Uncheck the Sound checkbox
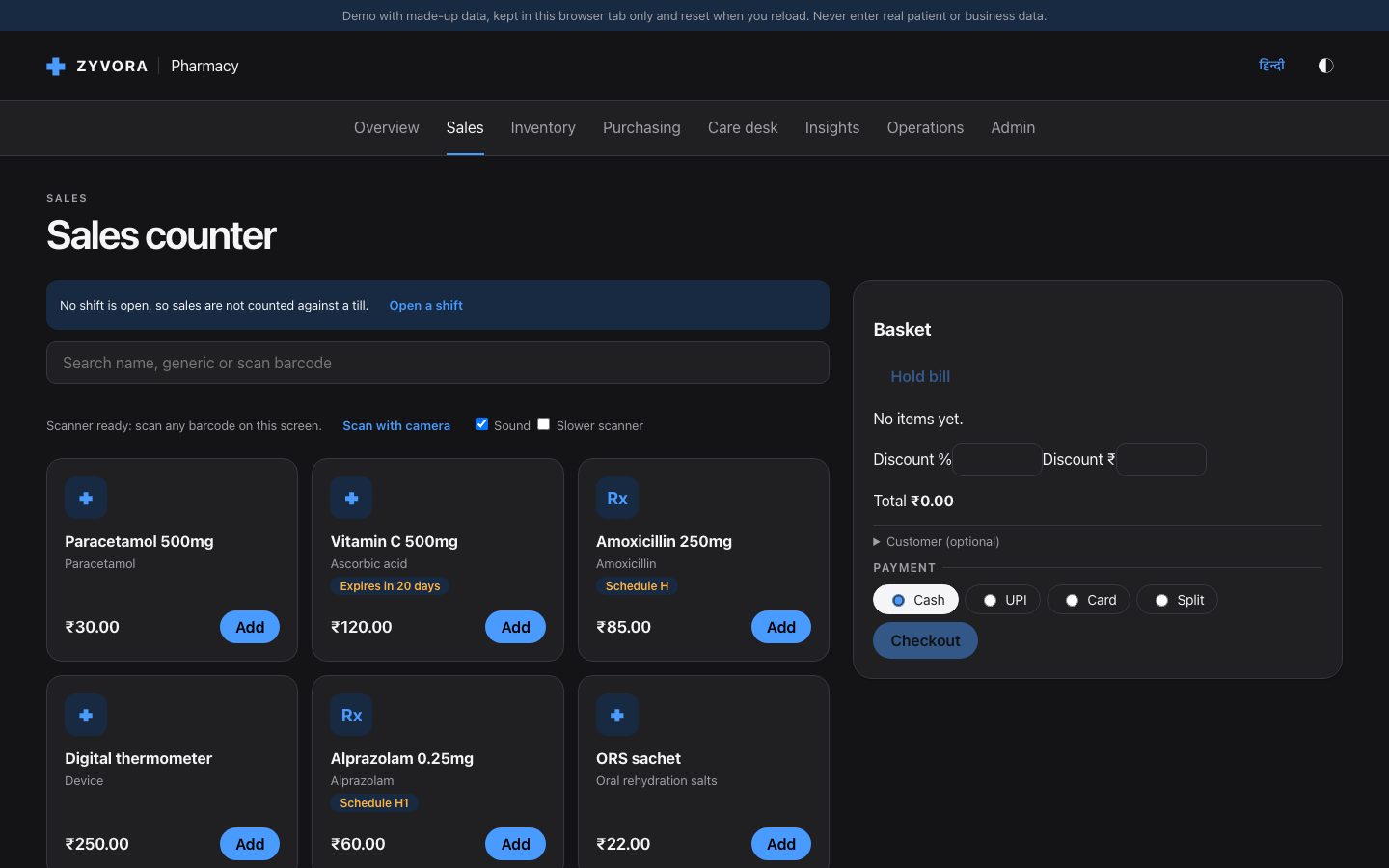This screenshot has height=868, width=1389. click(x=481, y=424)
